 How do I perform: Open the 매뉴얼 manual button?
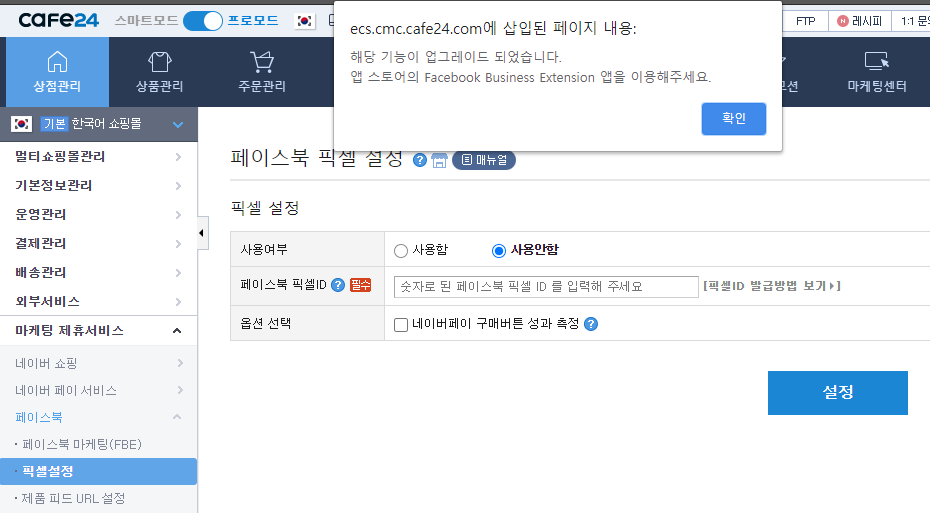(484, 160)
